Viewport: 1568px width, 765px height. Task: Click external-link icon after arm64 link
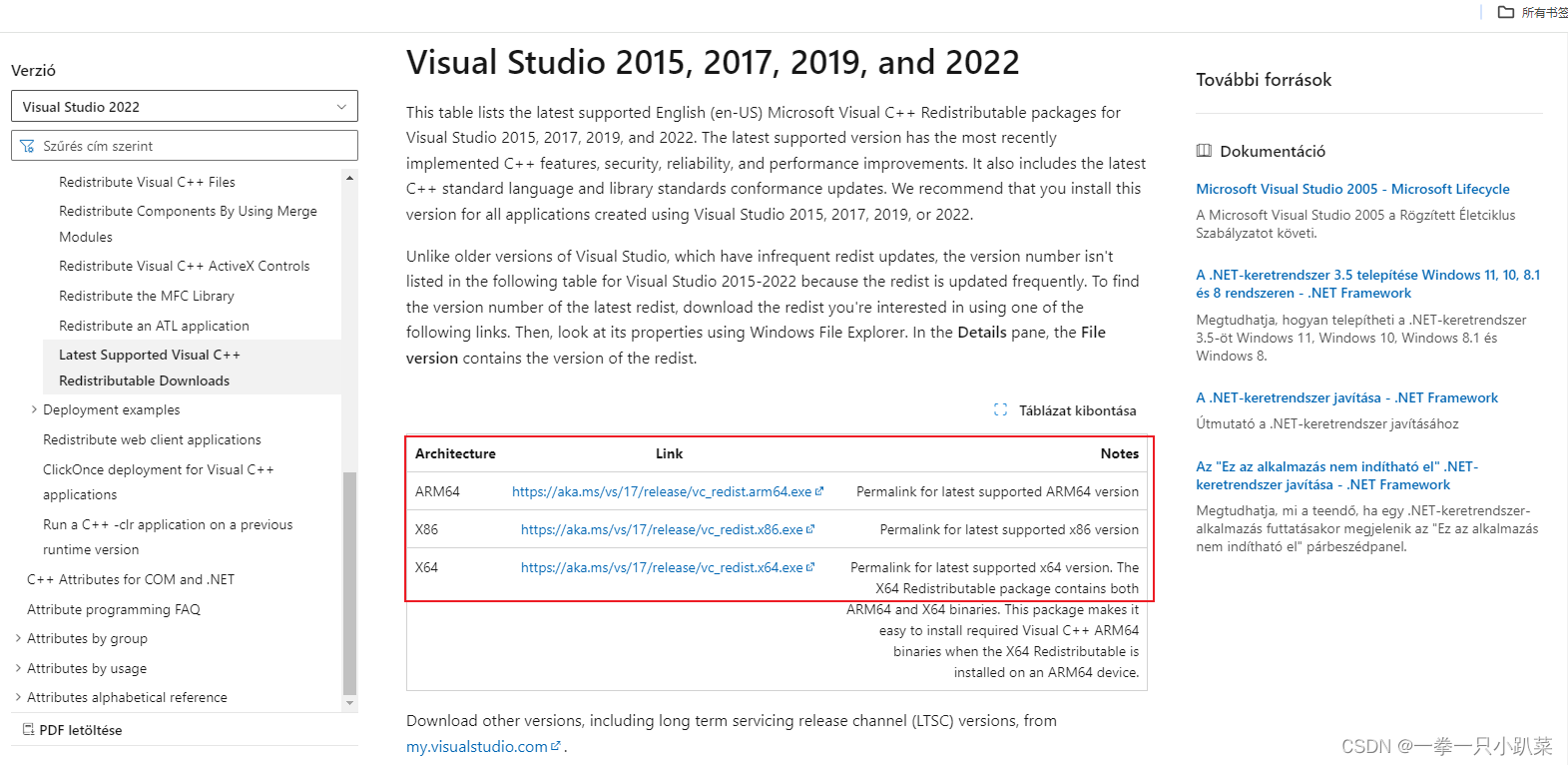click(819, 490)
